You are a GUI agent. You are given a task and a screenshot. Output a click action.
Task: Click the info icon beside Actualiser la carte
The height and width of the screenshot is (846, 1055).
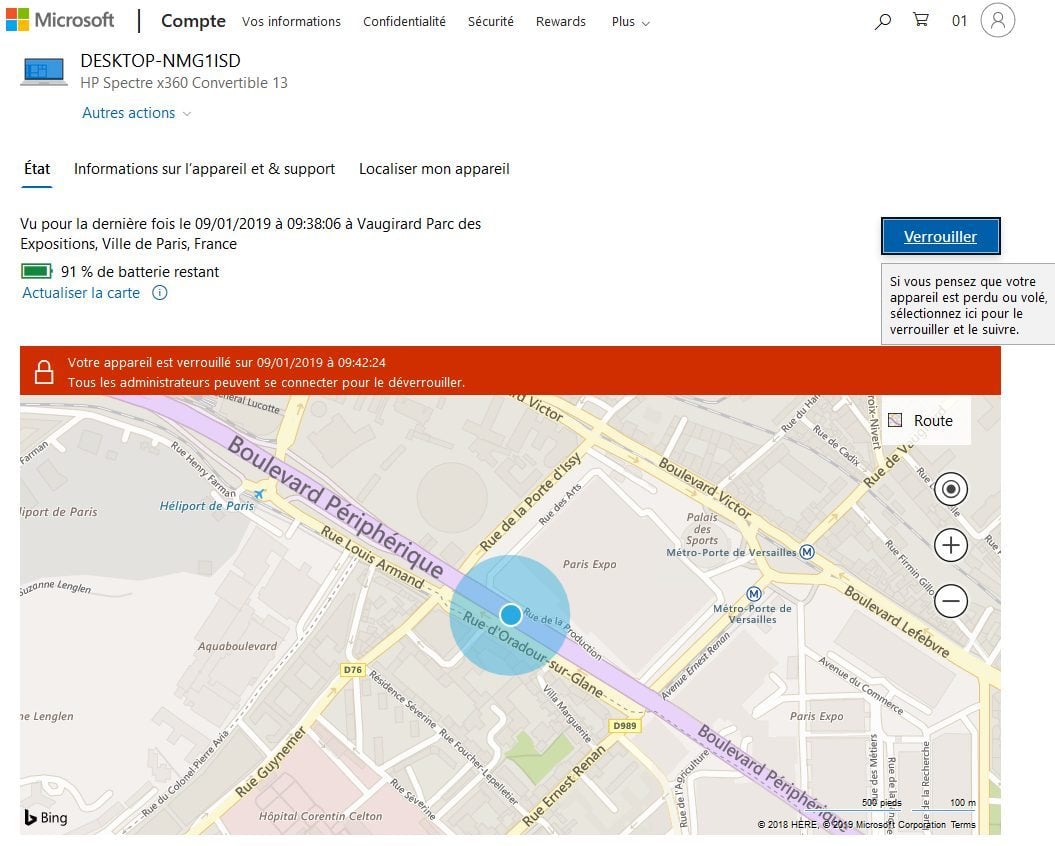coord(159,293)
